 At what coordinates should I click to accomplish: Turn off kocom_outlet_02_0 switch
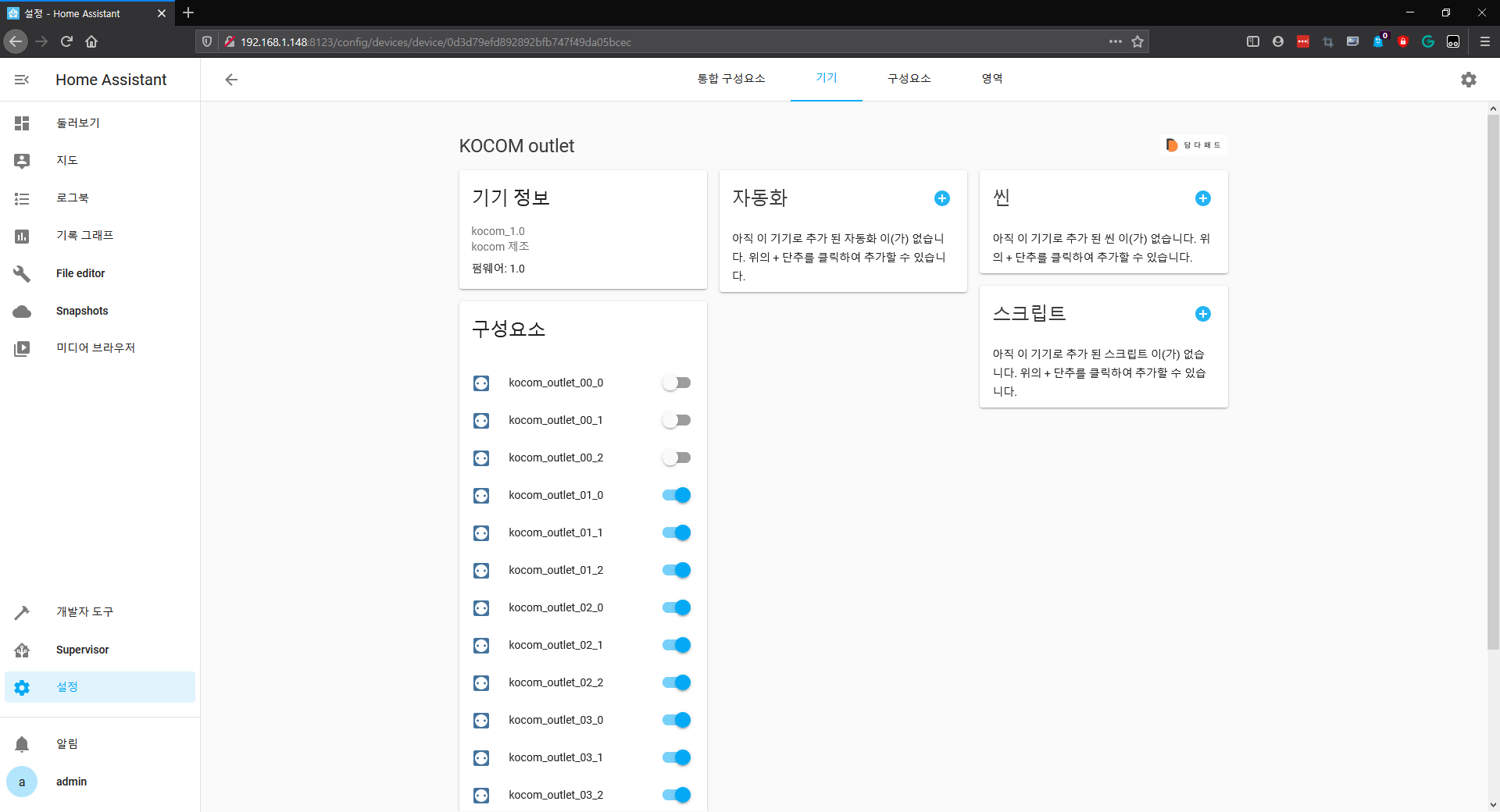click(677, 607)
